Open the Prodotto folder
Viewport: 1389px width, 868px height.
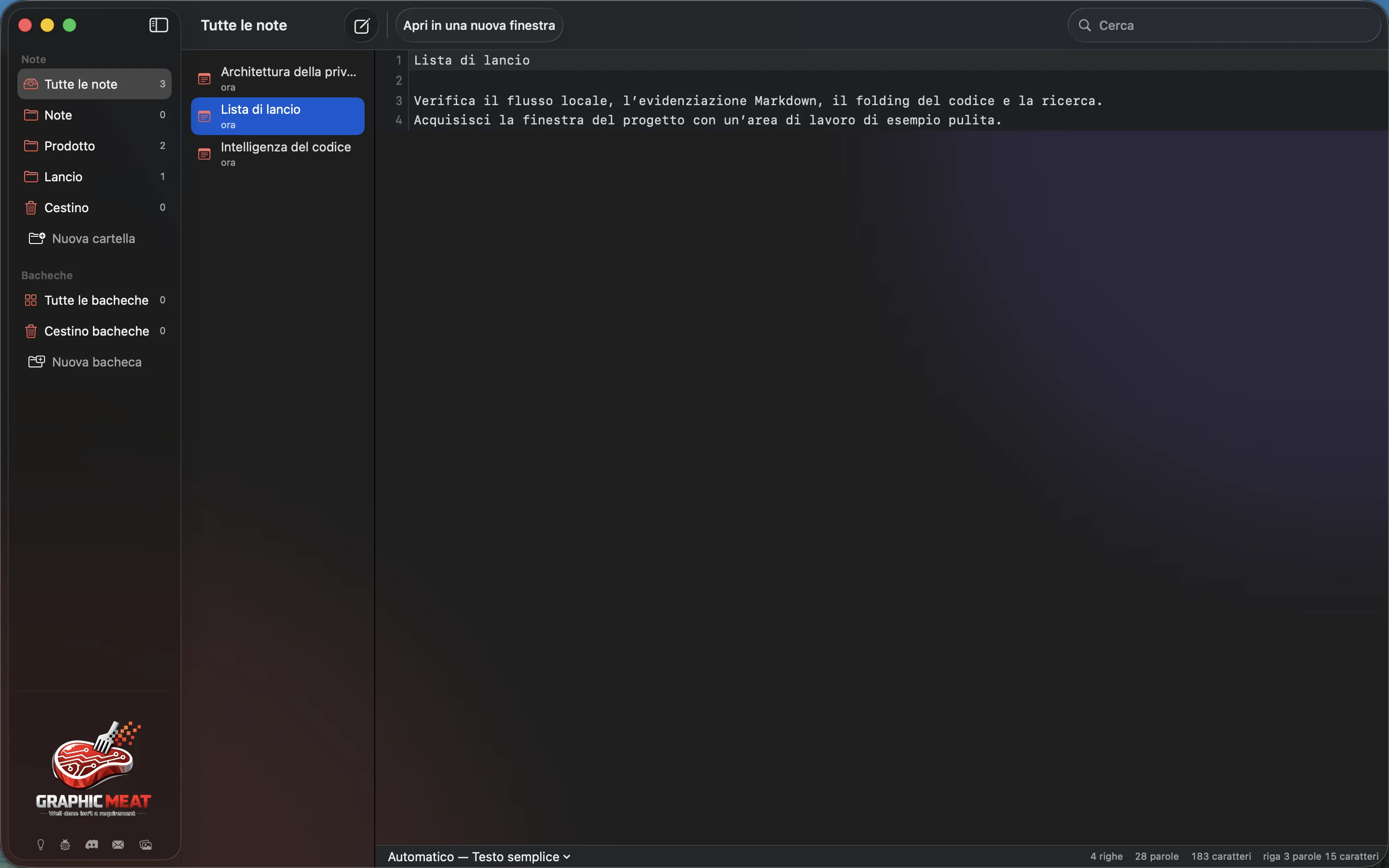click(x=95, y=146)
